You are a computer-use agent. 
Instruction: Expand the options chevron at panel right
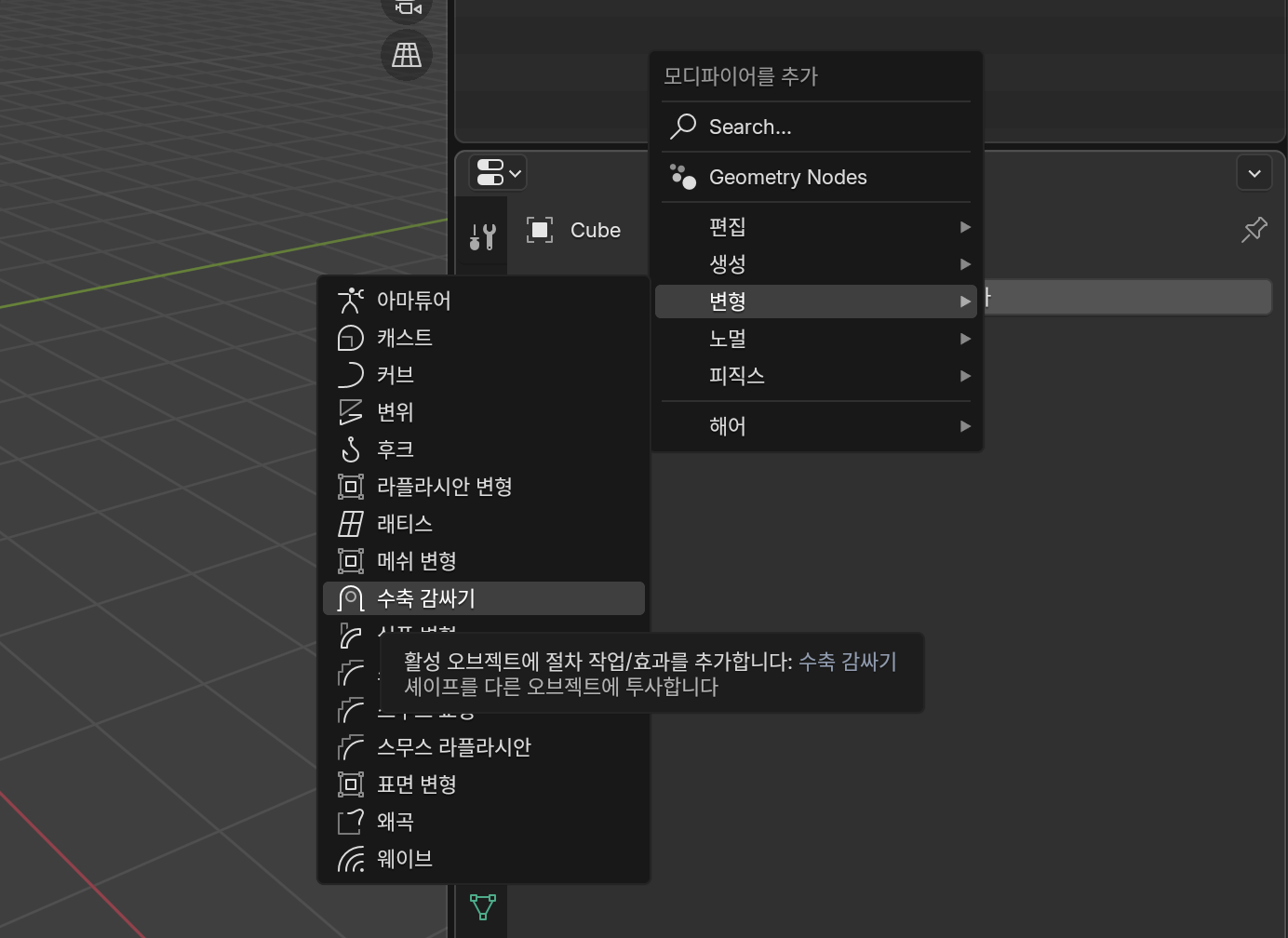pyautogui.click(x=1254, y=173)
